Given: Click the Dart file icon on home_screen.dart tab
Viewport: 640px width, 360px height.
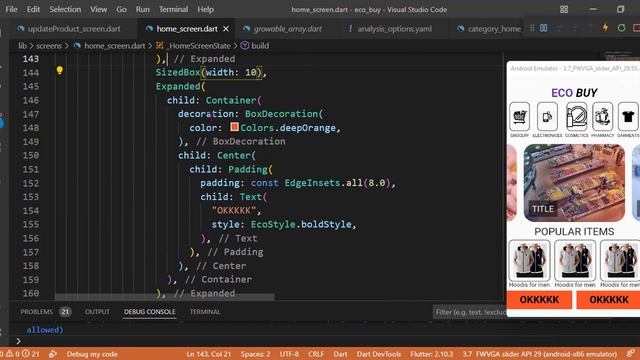Looking at the screenshot, I should pos(149,29).
